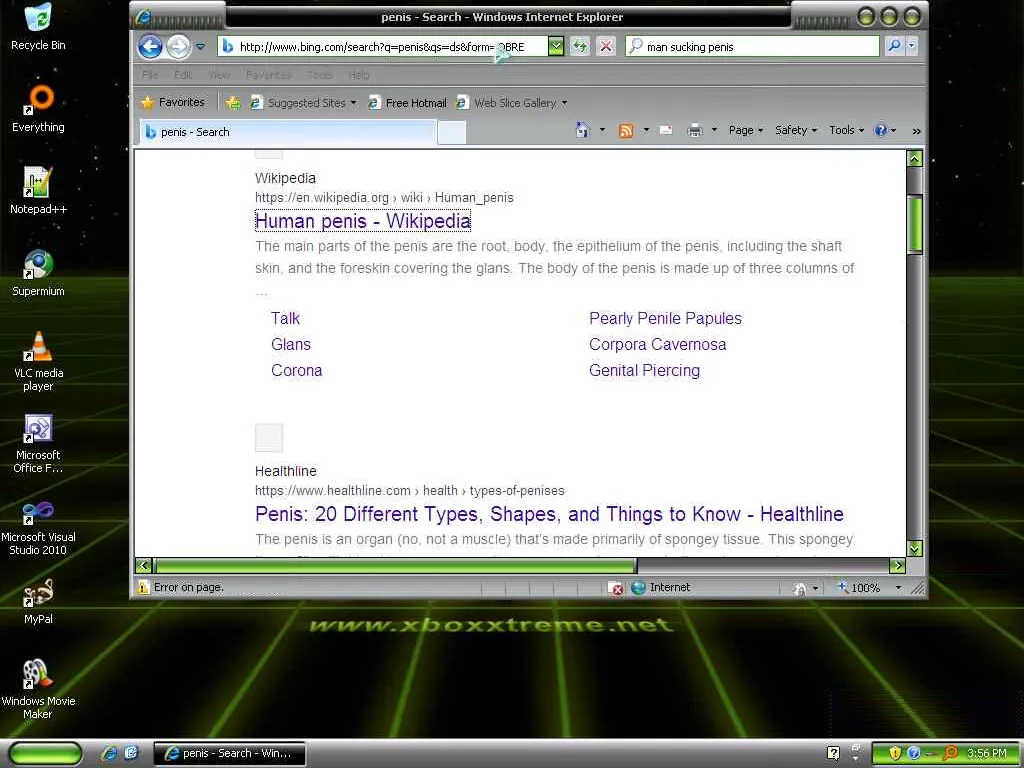Refresh the page with the green arrows icon

[580, 46]
